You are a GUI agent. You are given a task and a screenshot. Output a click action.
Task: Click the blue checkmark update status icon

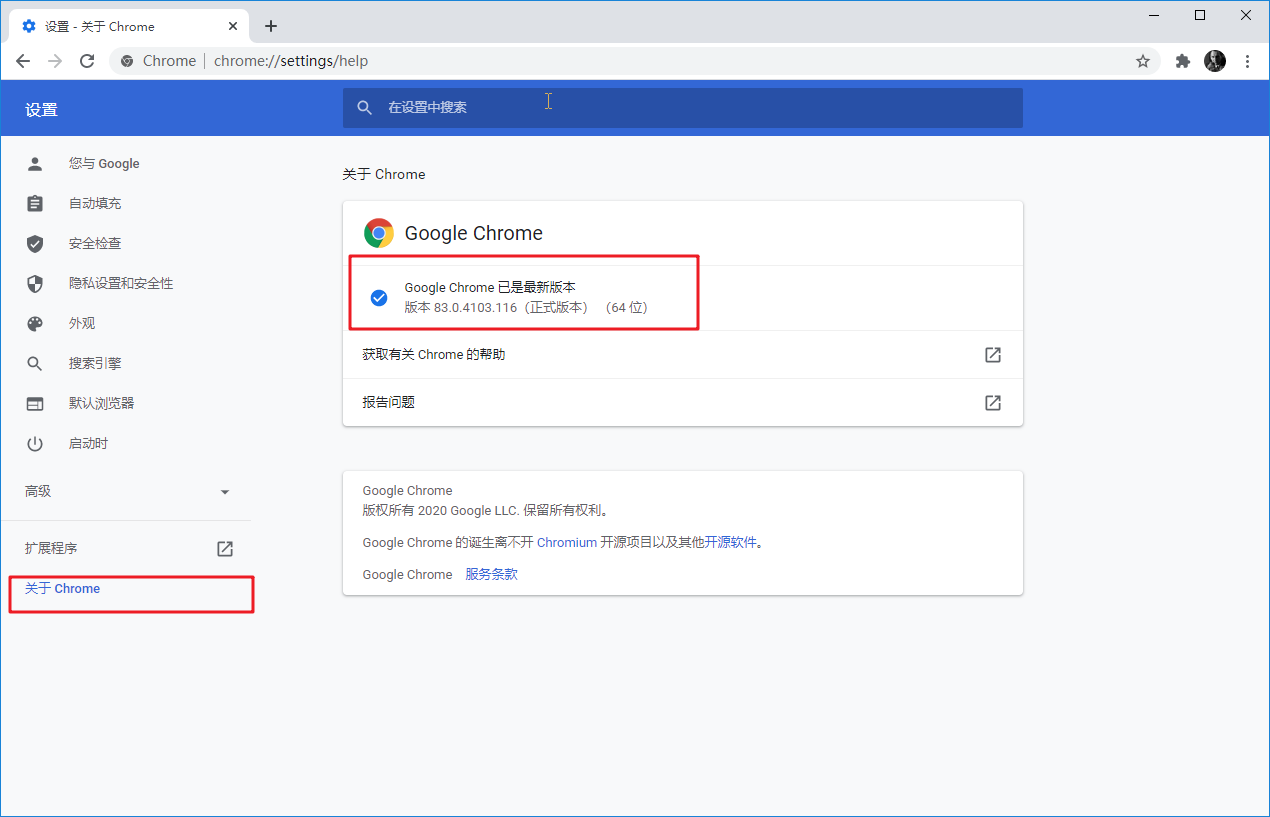pos(379,297)
